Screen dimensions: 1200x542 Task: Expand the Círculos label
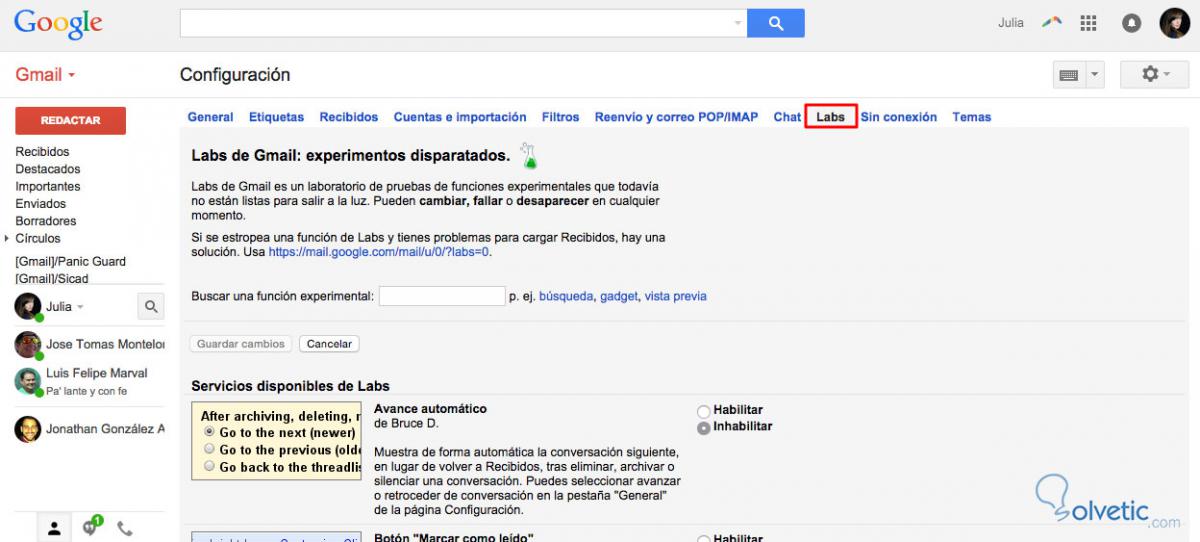click(x=8, y=238)
